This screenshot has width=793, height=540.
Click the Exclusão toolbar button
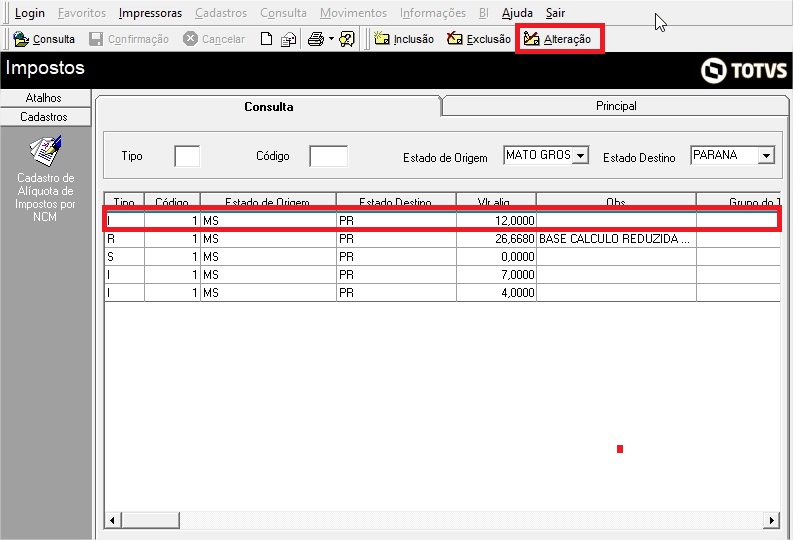click(x=478, y=39)
